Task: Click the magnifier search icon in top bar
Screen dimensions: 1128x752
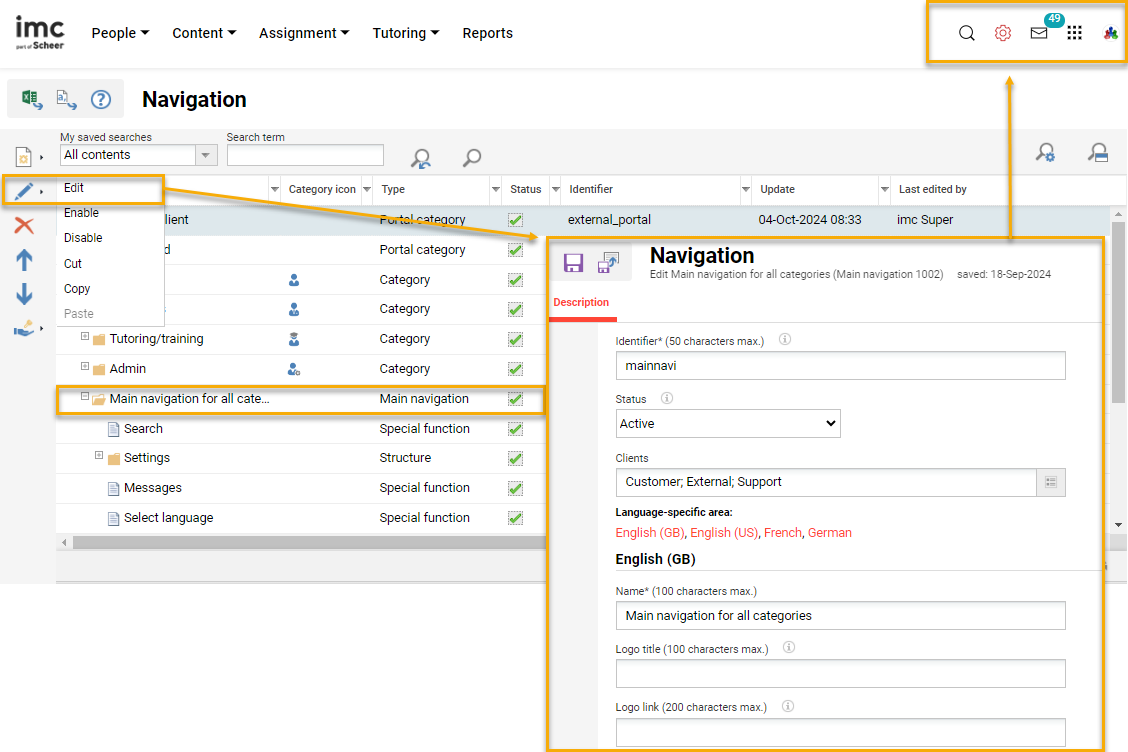Action: 966,33
